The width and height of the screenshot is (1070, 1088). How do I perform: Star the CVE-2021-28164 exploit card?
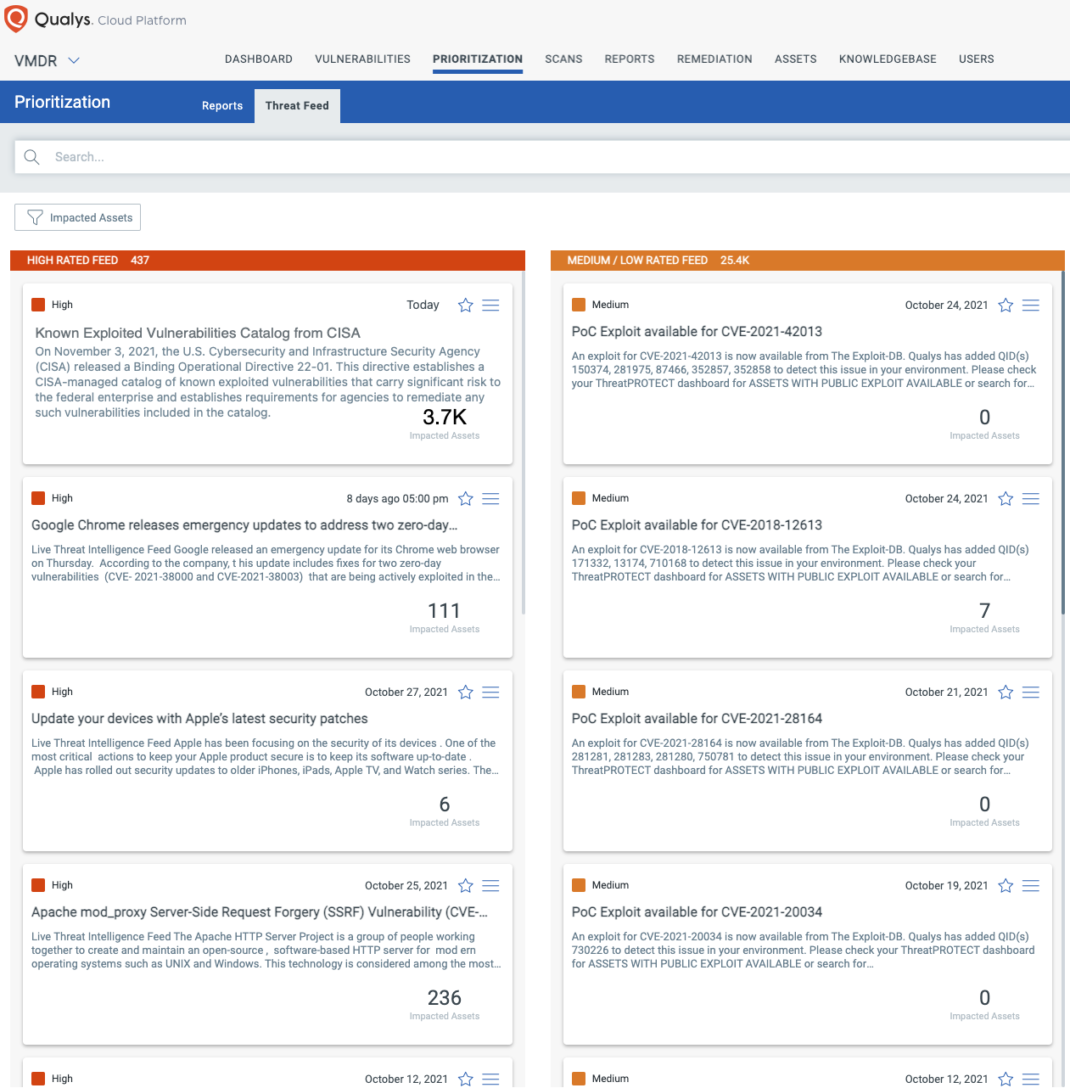pos(1005,692)
